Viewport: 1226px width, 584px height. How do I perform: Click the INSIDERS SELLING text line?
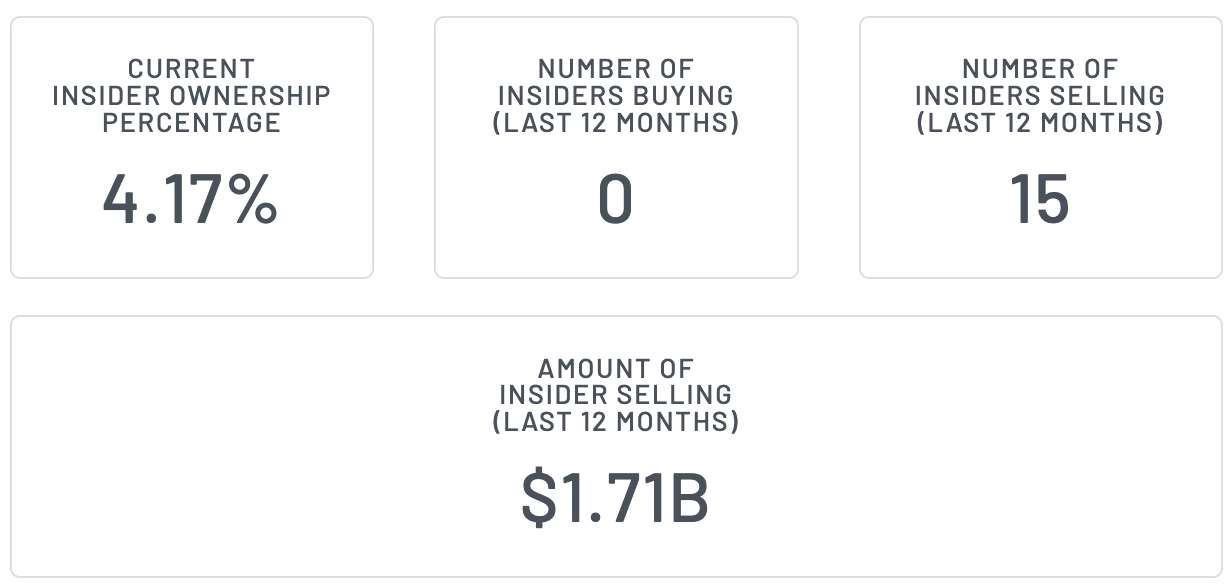point(1039,96)
